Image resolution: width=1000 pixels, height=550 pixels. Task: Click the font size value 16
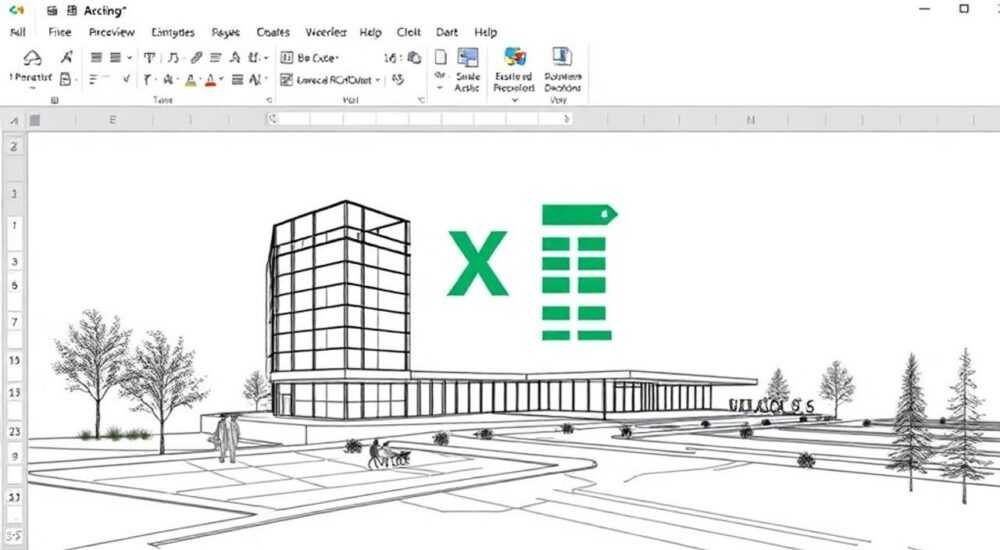click(x=390, y=58)
